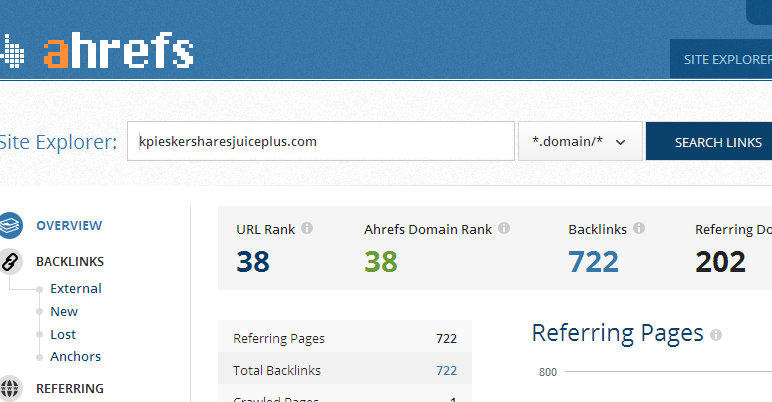Click the Total Backlinks row label
The width and height of the screenshot is (772, 402).
click(x=277, y=370)
